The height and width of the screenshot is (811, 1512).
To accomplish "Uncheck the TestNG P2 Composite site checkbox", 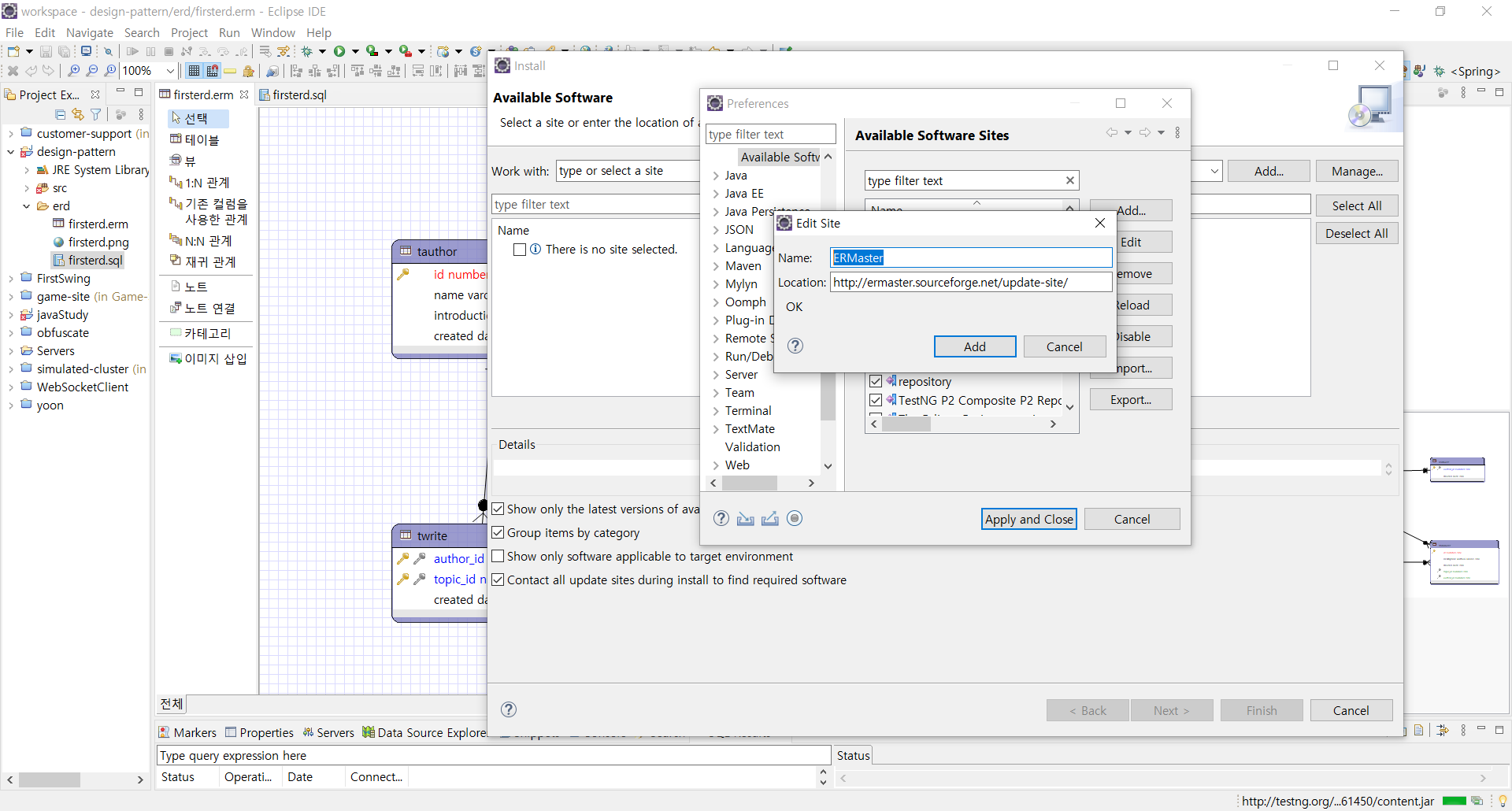I will point(876,400).
